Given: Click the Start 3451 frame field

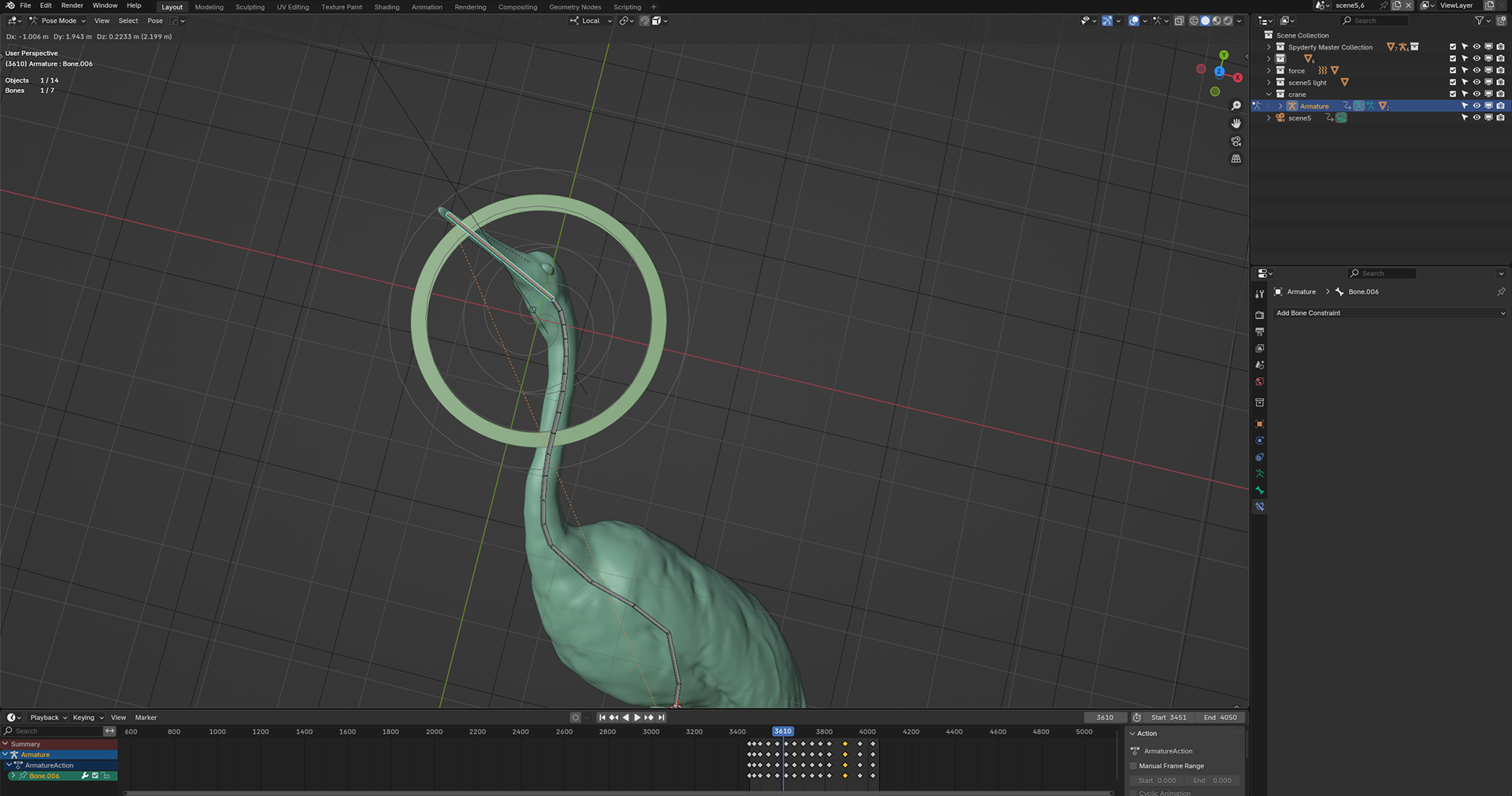Looking at the screenshot, I should pyautogui.click(x=1169, y=718).
